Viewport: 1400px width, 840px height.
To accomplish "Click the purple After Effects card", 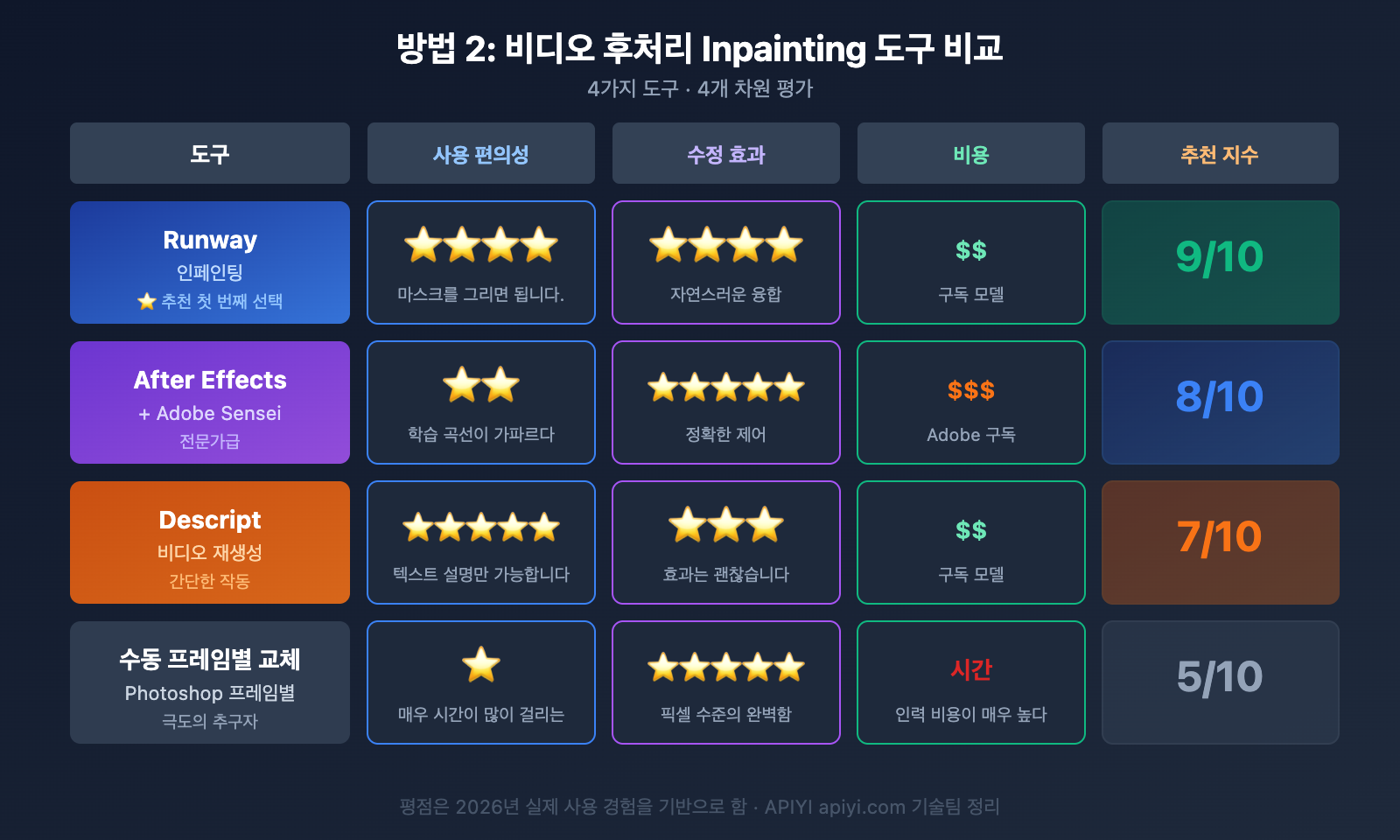I will [x=210, y=402].
